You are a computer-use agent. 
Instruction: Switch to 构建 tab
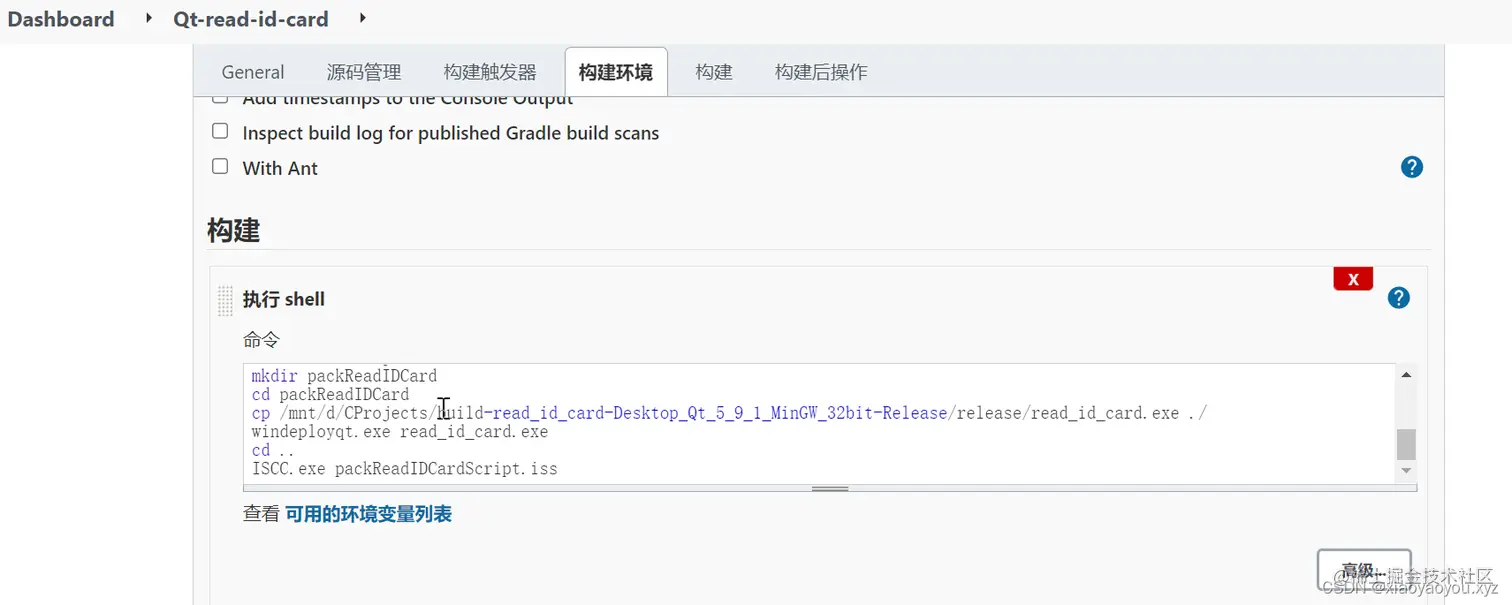tap(714, 72)
